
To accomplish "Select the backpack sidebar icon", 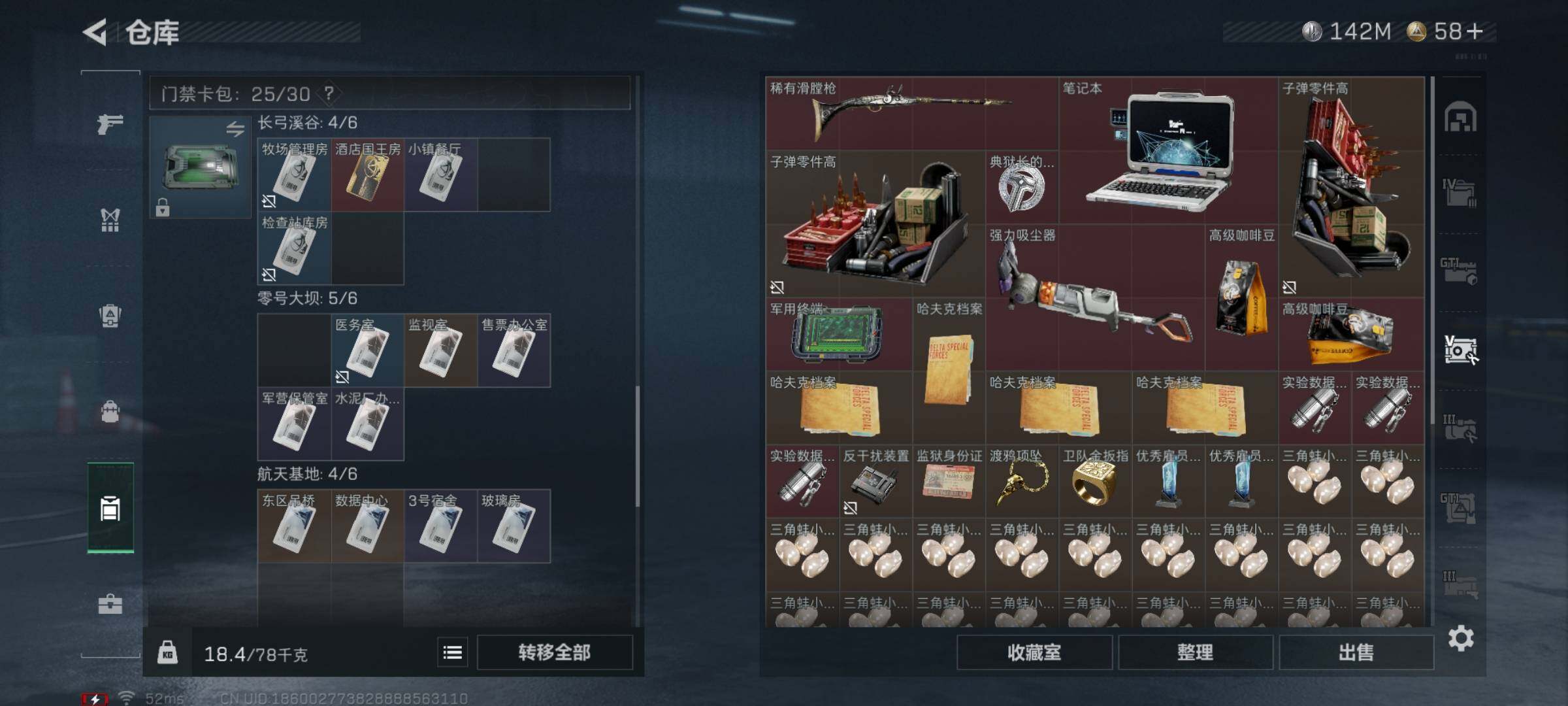I will point(110,412).
